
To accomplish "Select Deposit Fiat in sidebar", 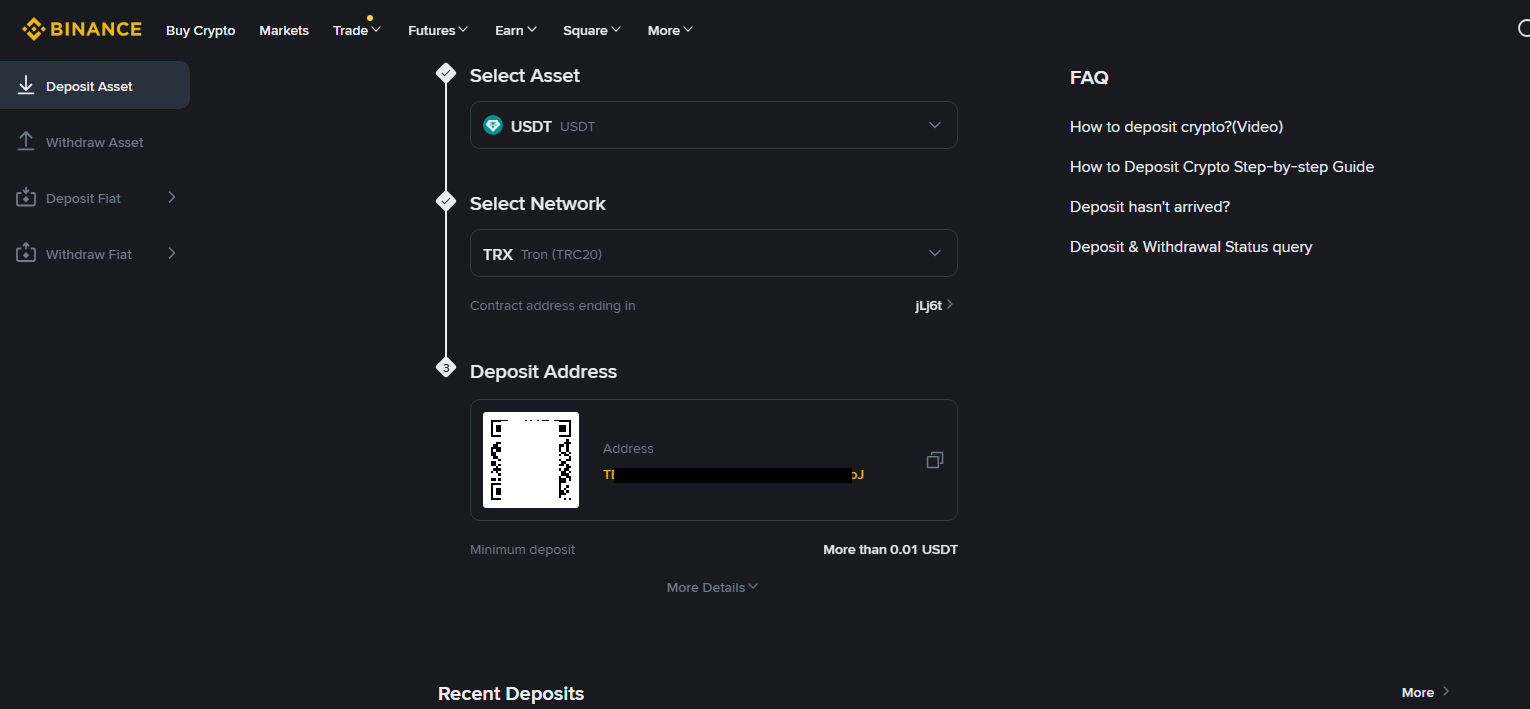I will [x=95, y=198].
